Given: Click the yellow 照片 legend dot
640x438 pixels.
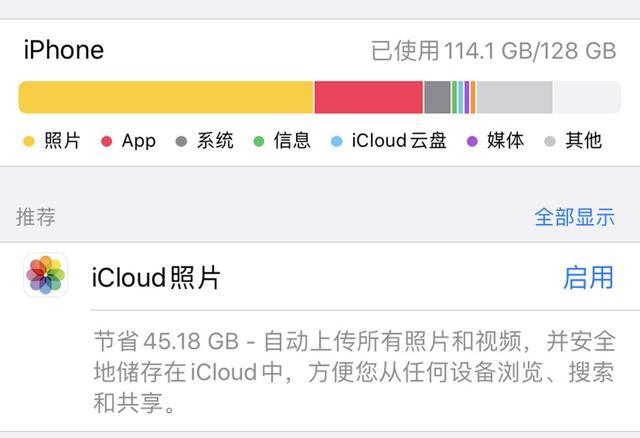Looking at the screenshot, I should click(x=29, y=141).
